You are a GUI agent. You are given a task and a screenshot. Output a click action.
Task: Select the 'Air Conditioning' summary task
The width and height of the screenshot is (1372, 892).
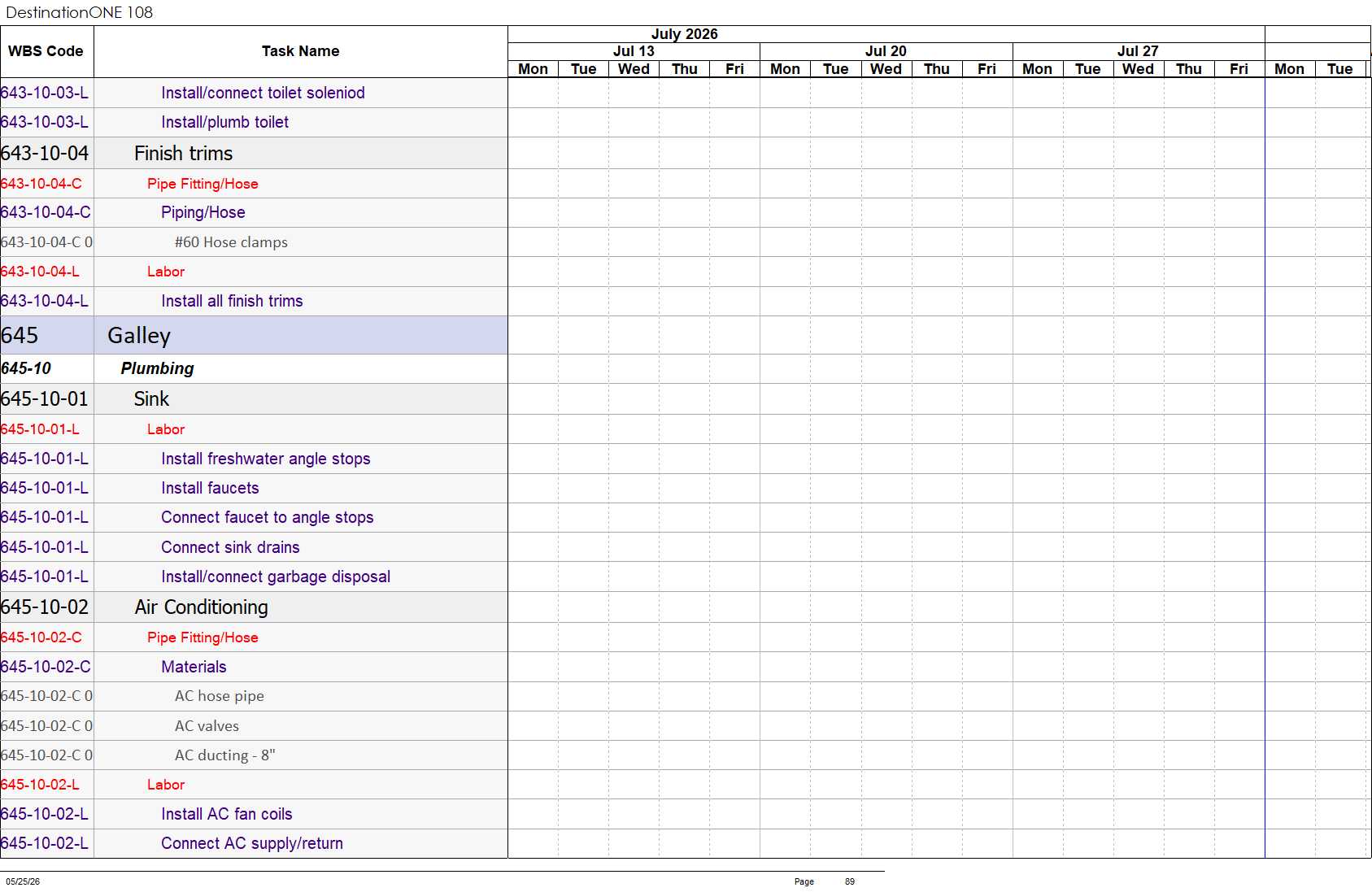pyautogui.click(x=201, y=607)
